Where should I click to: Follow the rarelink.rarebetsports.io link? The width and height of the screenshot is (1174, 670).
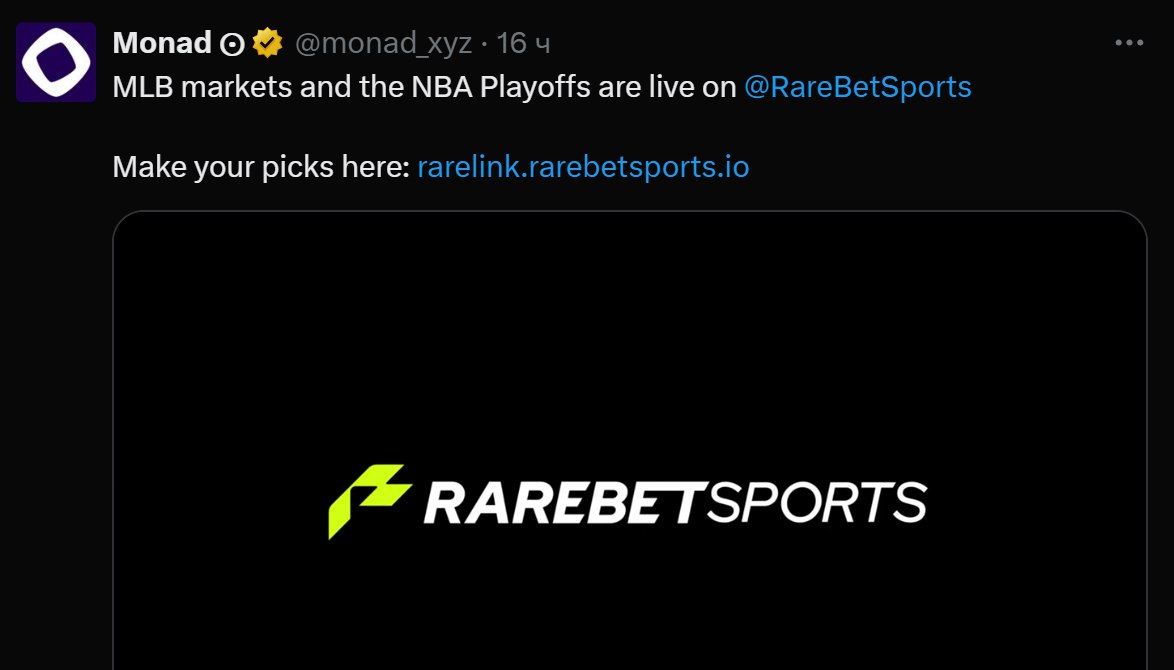(x=583, y=167)
